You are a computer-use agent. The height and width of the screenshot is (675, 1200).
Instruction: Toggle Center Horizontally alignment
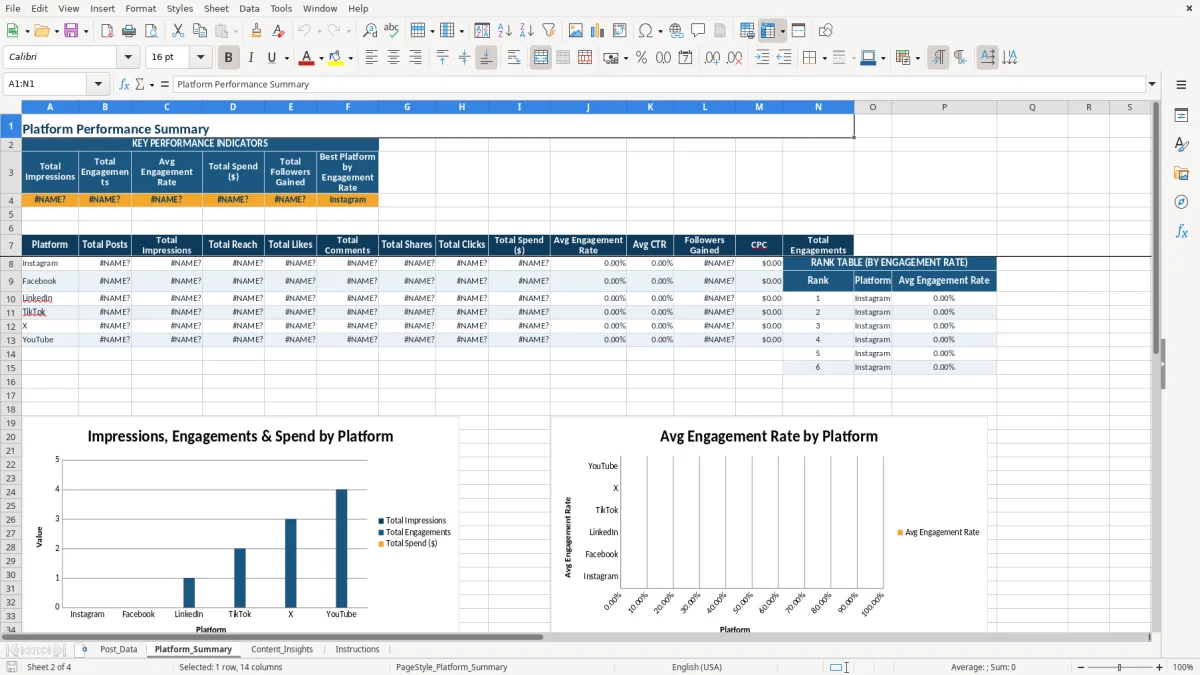[x=394, y=58]
